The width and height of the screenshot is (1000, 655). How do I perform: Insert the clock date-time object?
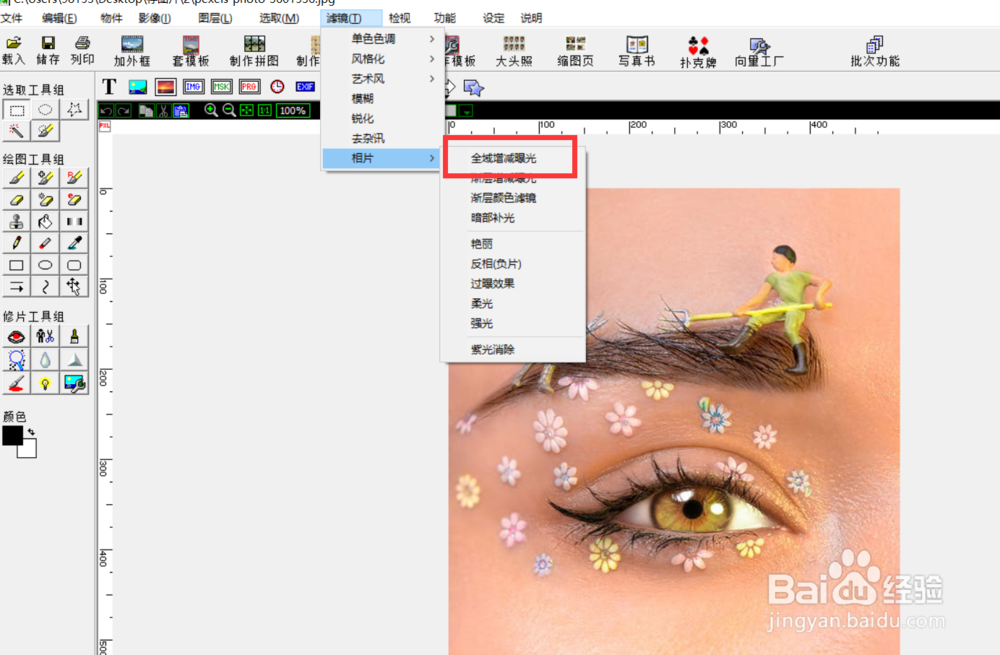coord(277,87)
